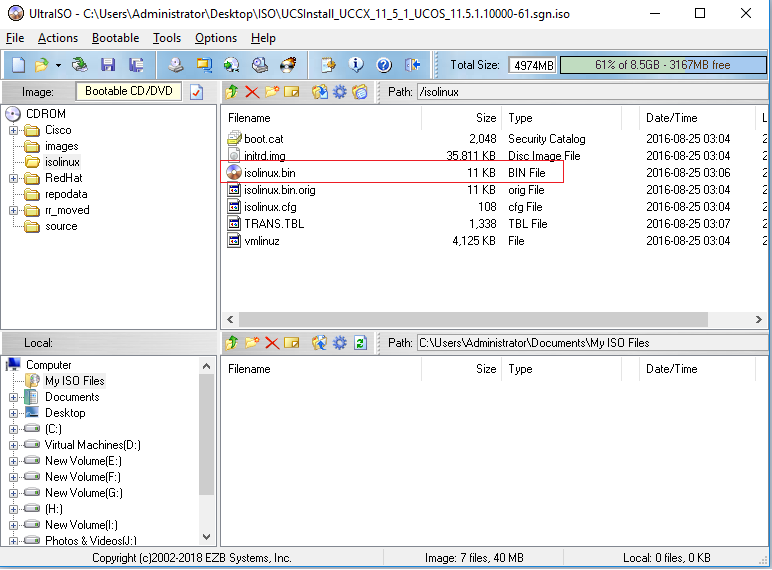Click Rename icon in Local toolbar
Screen dimensions: 772x570
click(x=291, y=343)
